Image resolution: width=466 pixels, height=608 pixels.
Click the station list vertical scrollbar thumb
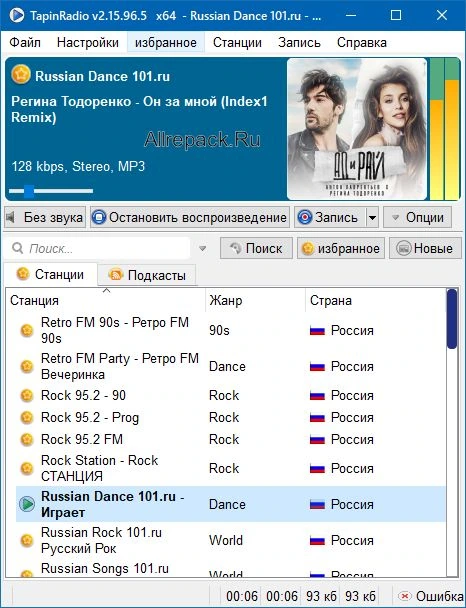(x=452, y=319)
